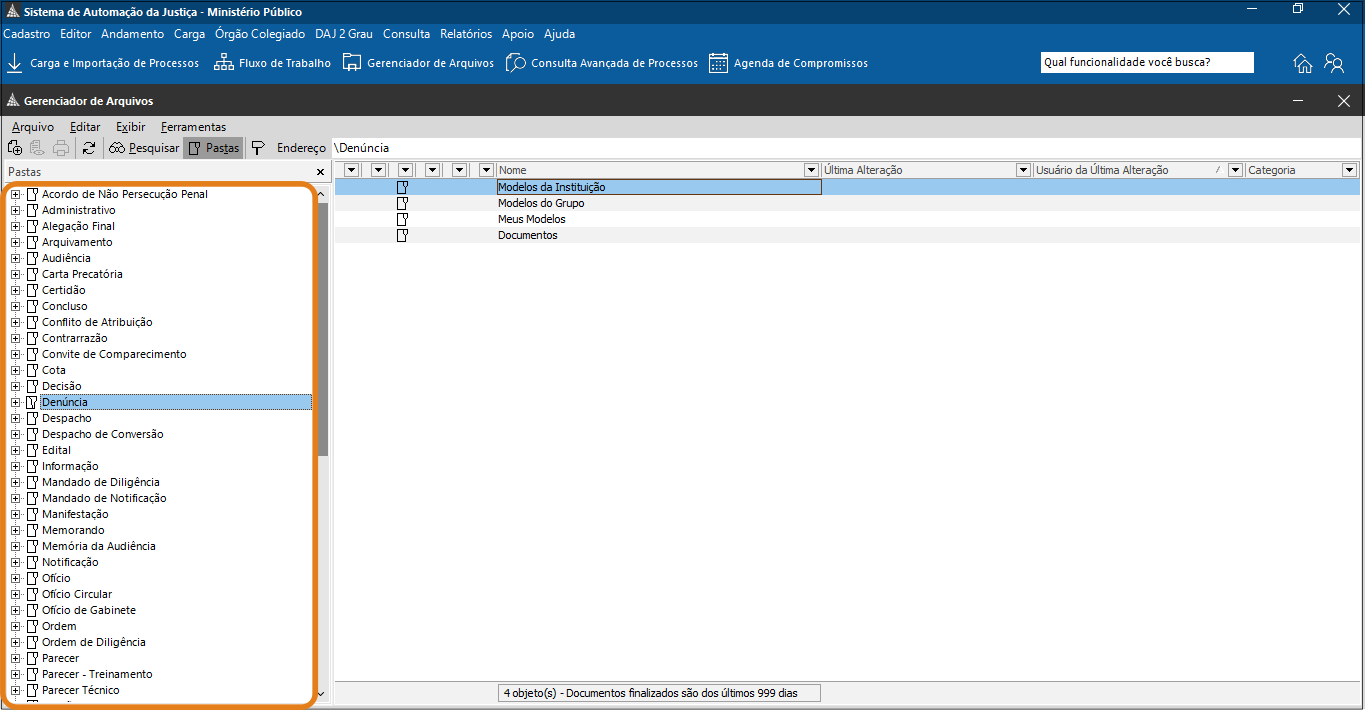Refresh the file list
The image size is (1365, 710).
[x=89, y=148]
